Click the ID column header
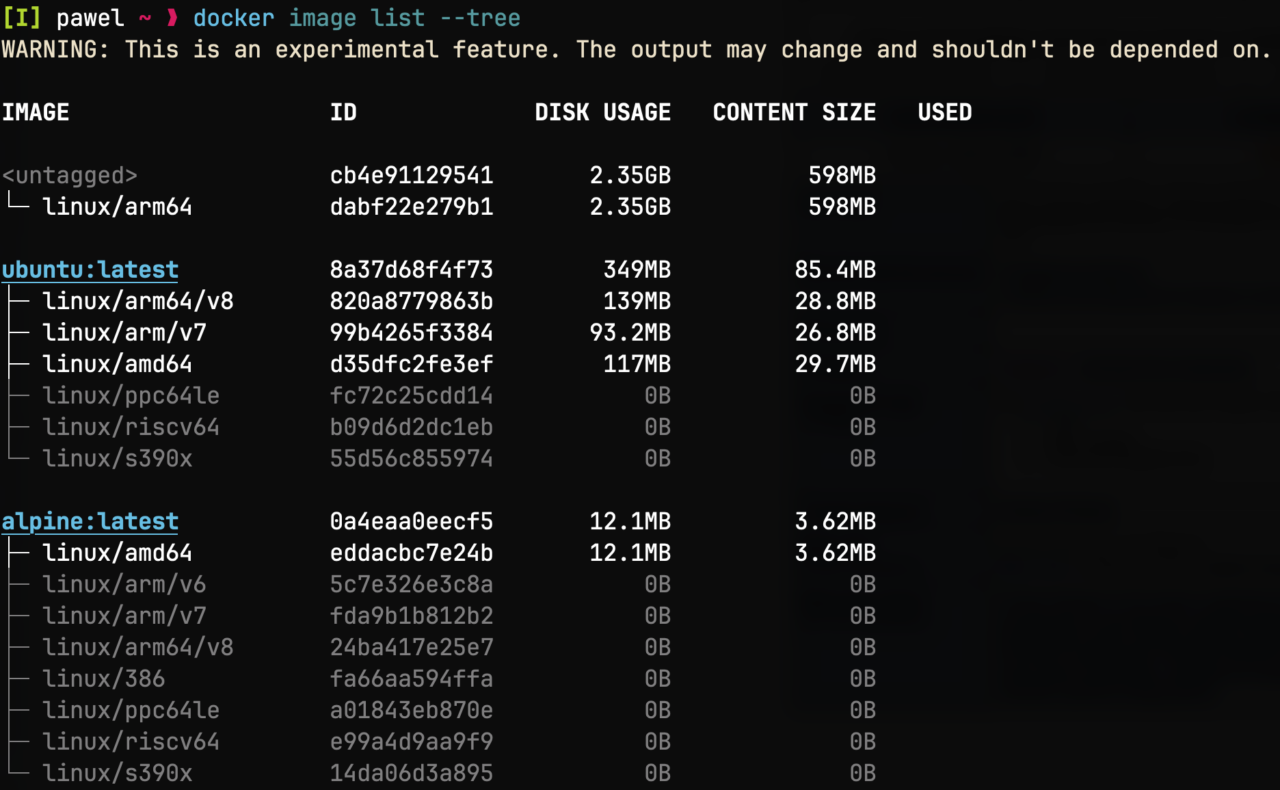The width and height of the screenshot is (1280, 790). 343,112
